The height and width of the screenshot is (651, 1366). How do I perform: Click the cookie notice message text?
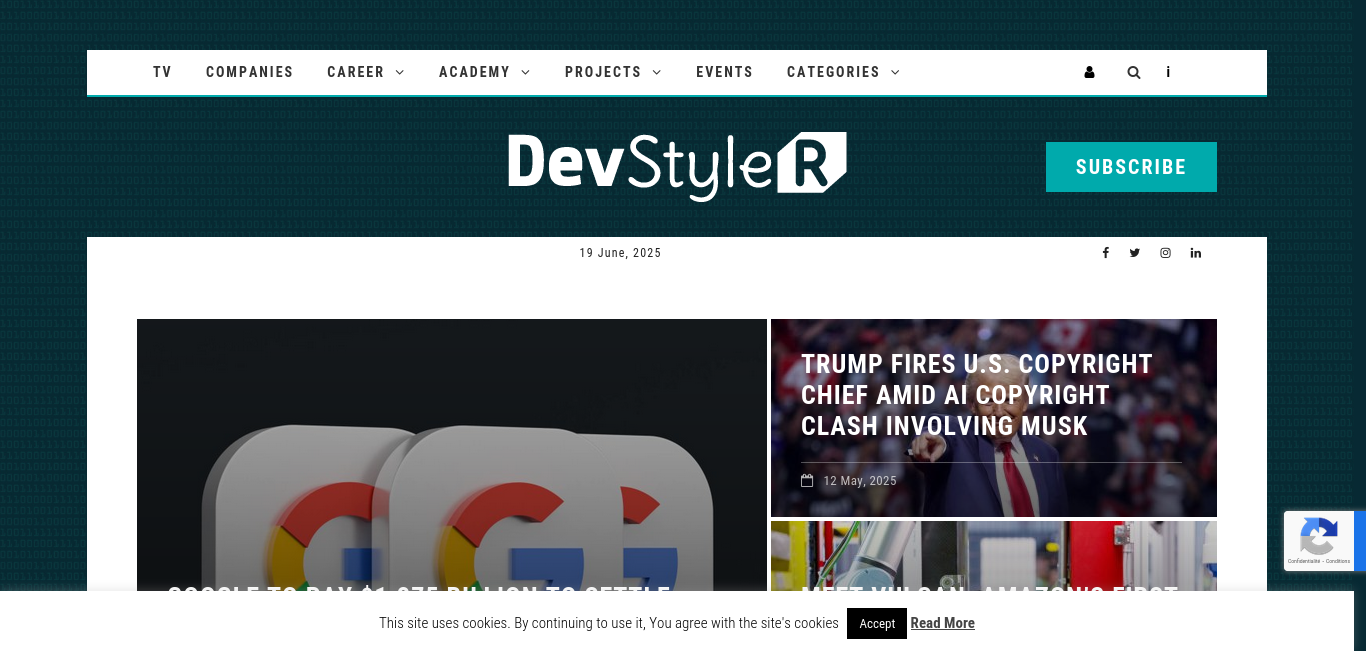pyautogui.click(x=609, y=623)
